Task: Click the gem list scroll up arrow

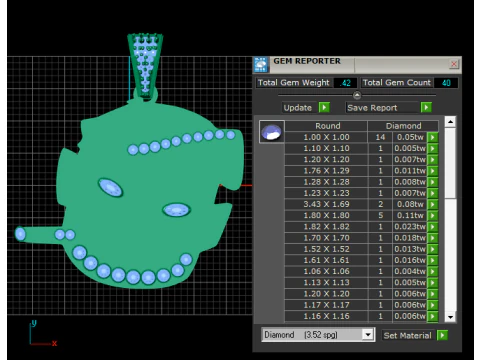Action: coord(450,122)
